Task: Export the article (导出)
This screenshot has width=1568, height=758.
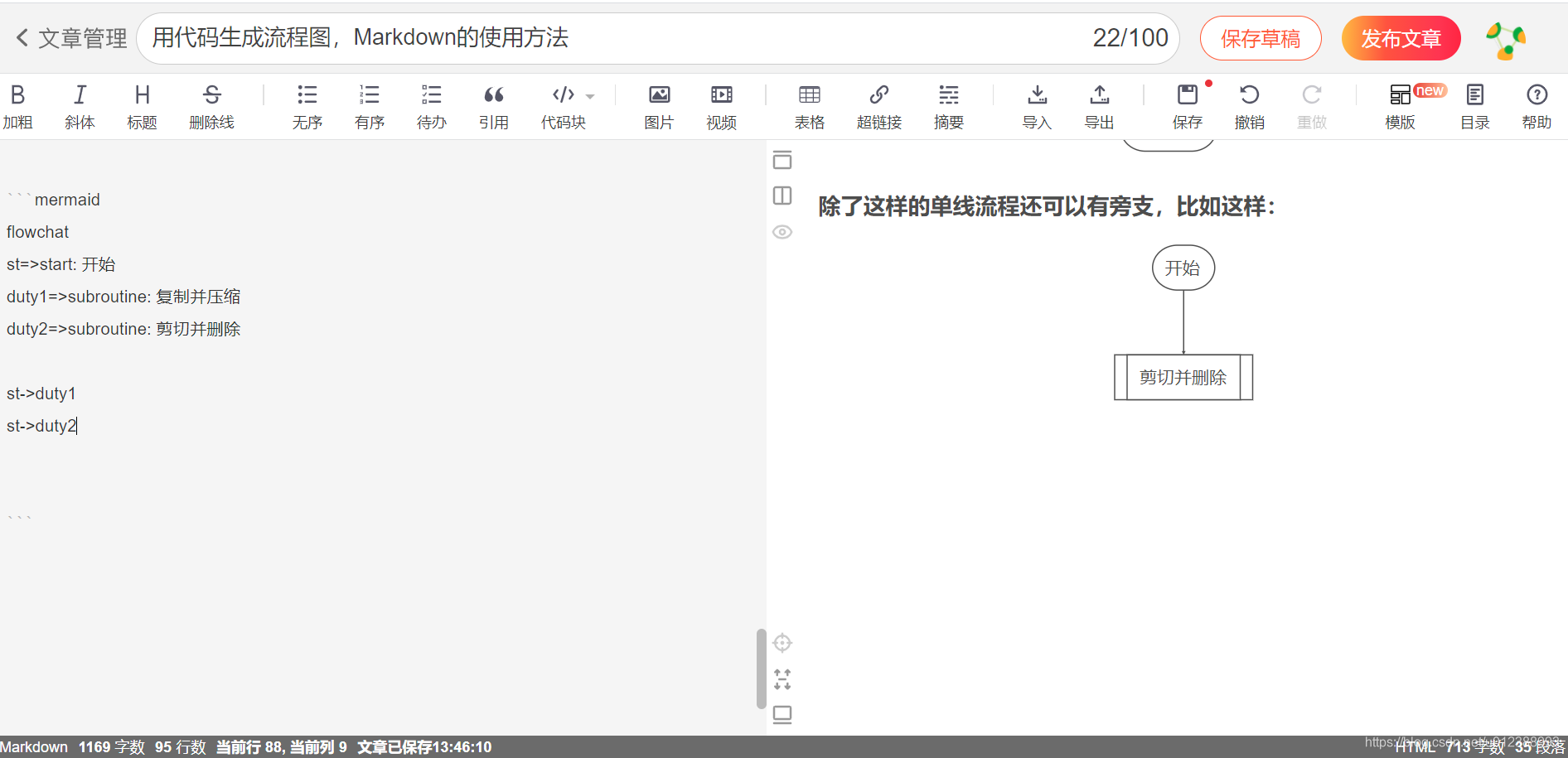Action: point(1100,107)
